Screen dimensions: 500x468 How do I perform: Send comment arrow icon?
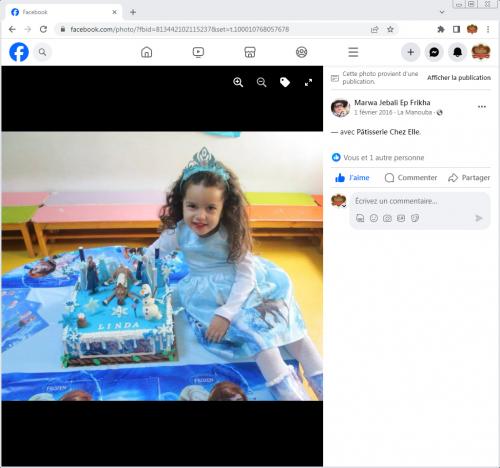coord(478,218)
